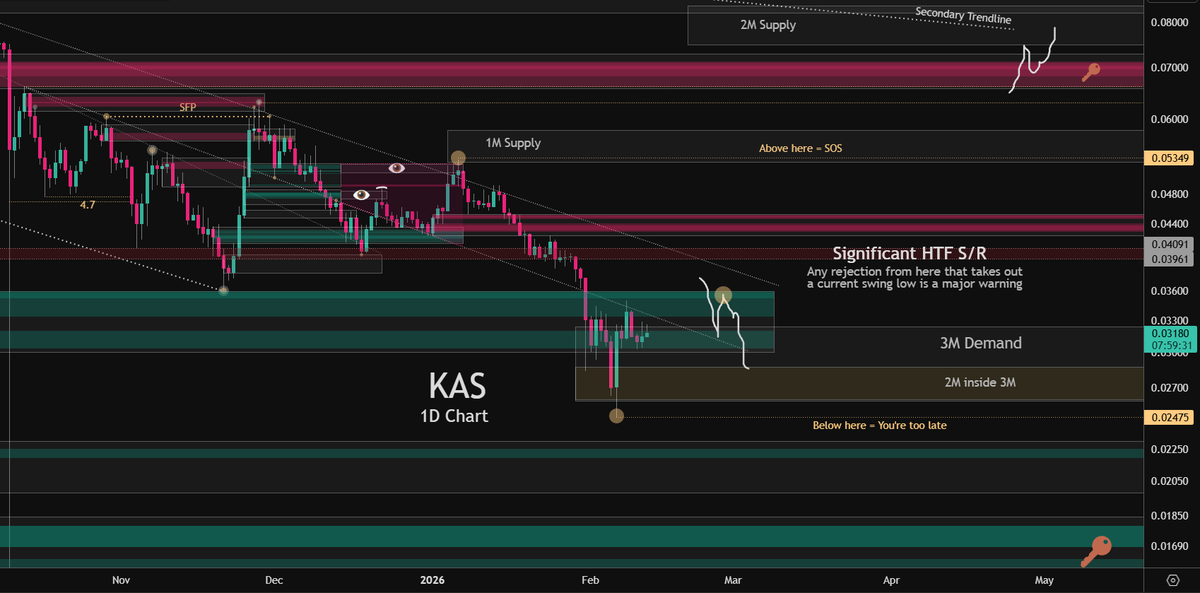Click the 0.04800 price scale value

coord(1168,195)
